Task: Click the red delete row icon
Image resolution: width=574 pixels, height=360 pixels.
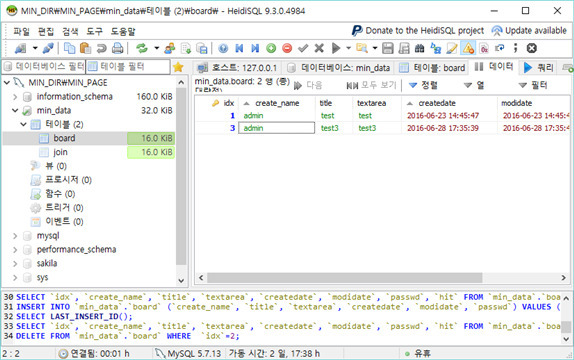Action: click(287, 48)
